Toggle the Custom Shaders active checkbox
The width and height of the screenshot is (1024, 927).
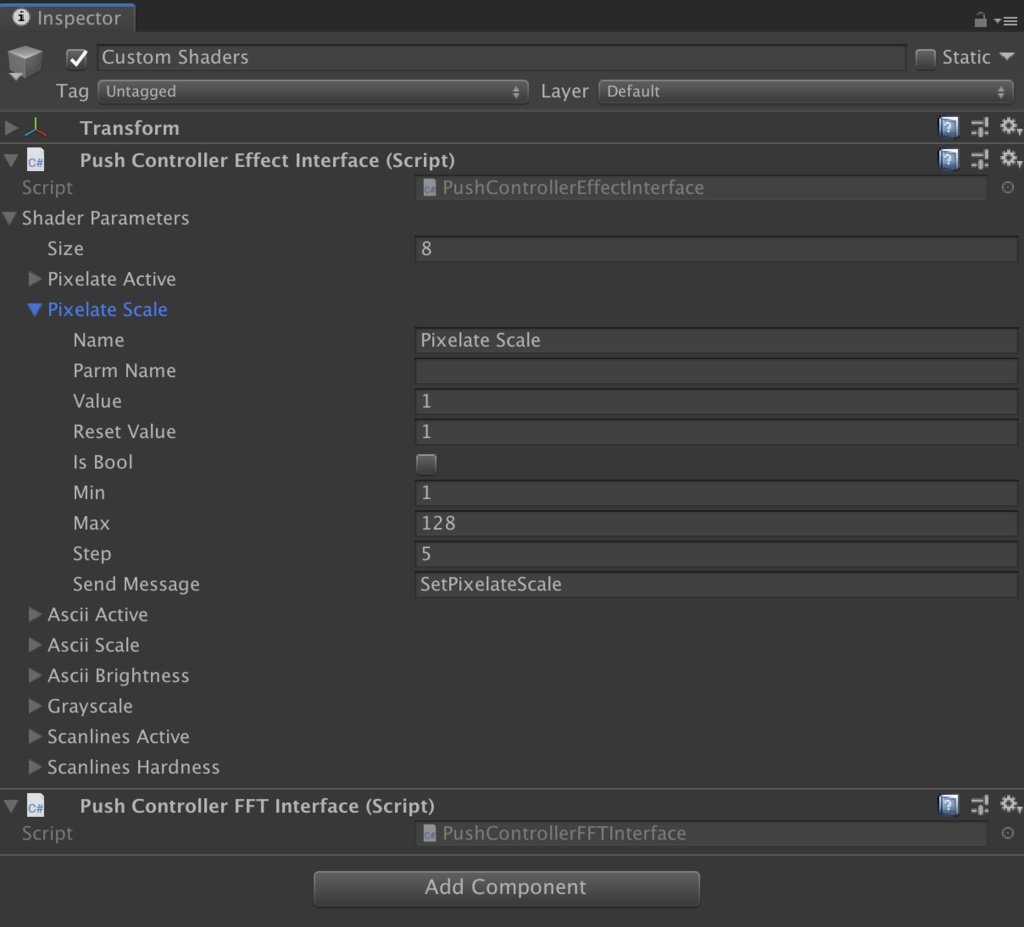click(x=77, y=58)
